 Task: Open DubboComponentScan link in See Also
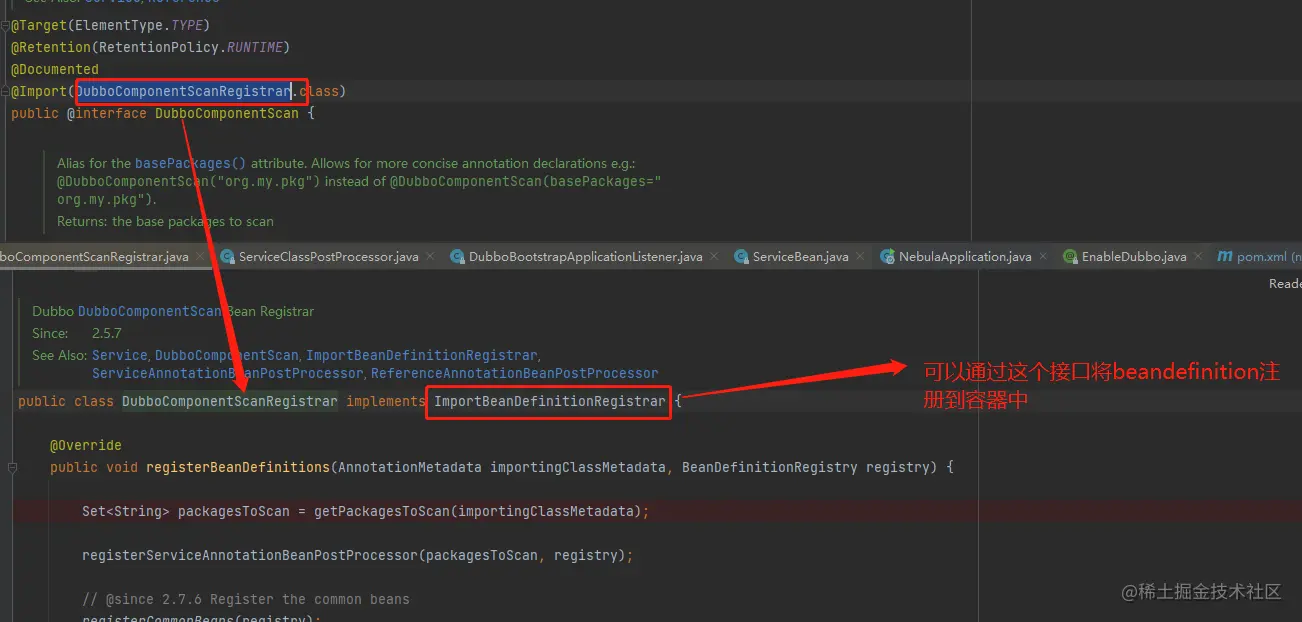click(226, 355)
